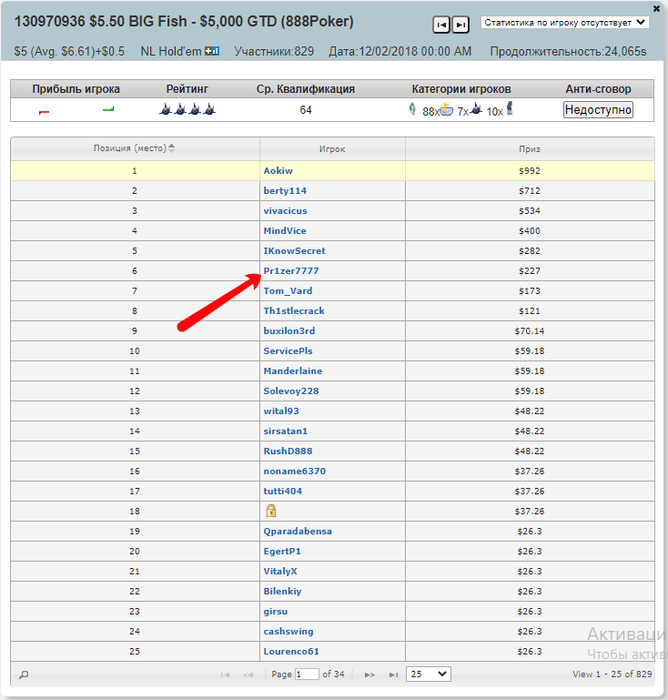Go to the previous tournament with the top arrow button

441,25
